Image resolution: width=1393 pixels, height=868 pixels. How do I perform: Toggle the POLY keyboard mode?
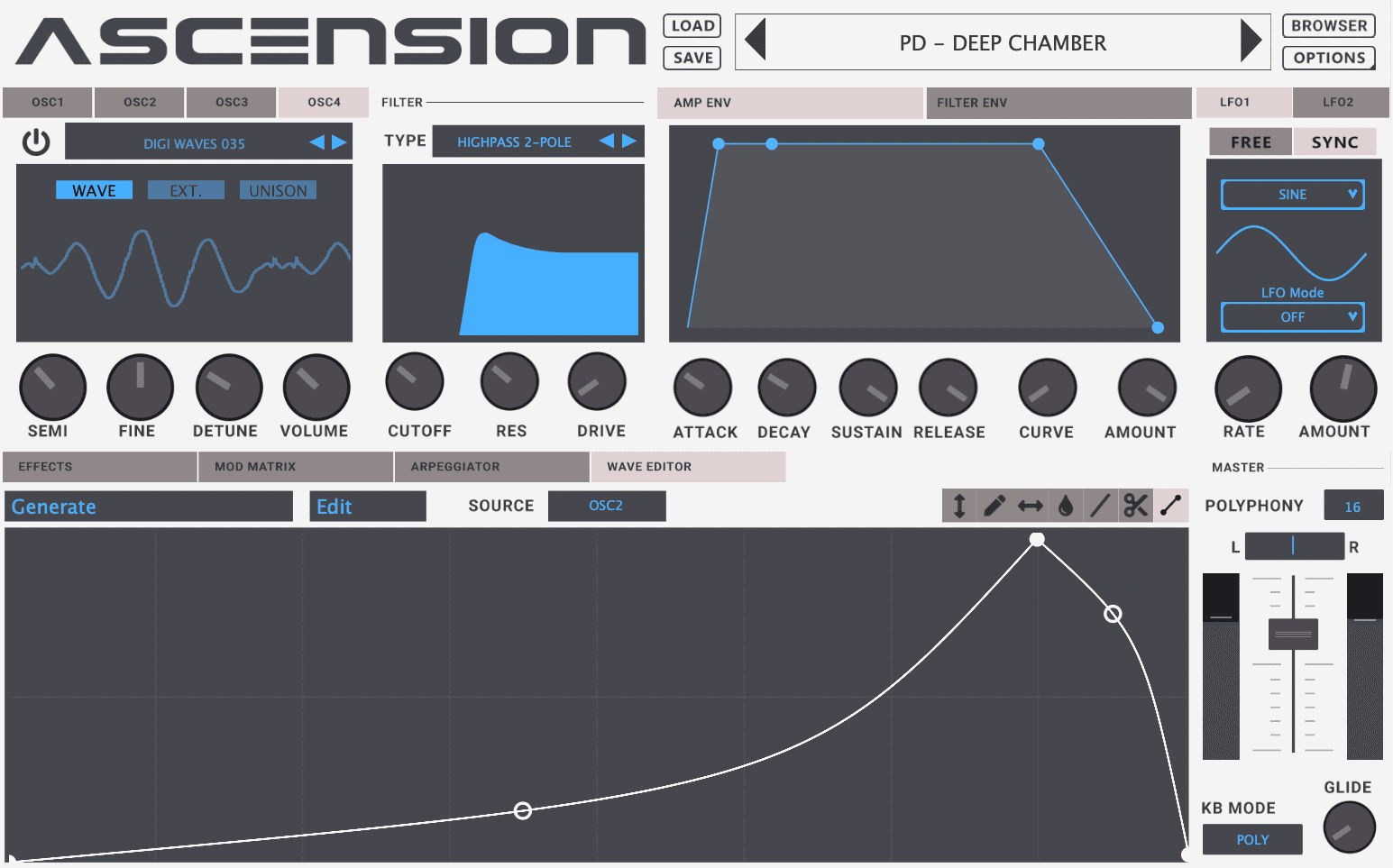[x=1252, y=839]
